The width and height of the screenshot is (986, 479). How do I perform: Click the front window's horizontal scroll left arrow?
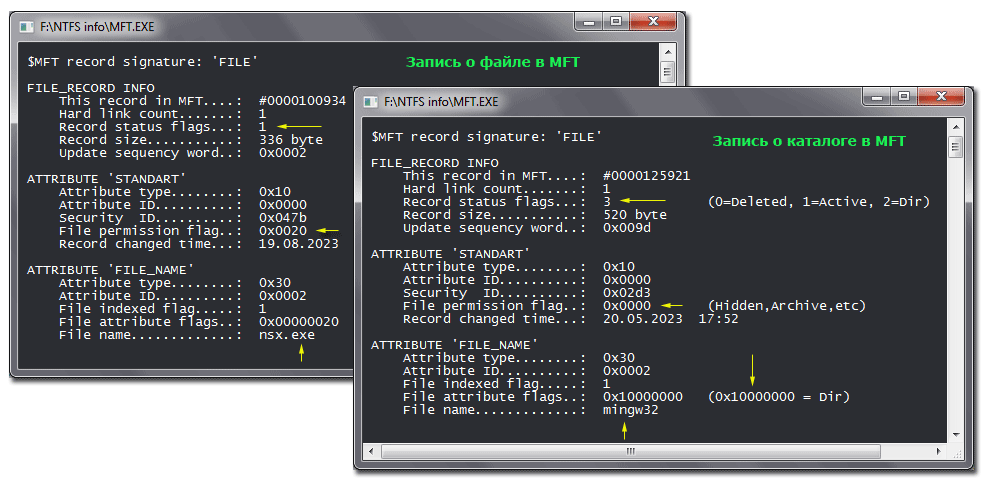click(x=370, y=450)
